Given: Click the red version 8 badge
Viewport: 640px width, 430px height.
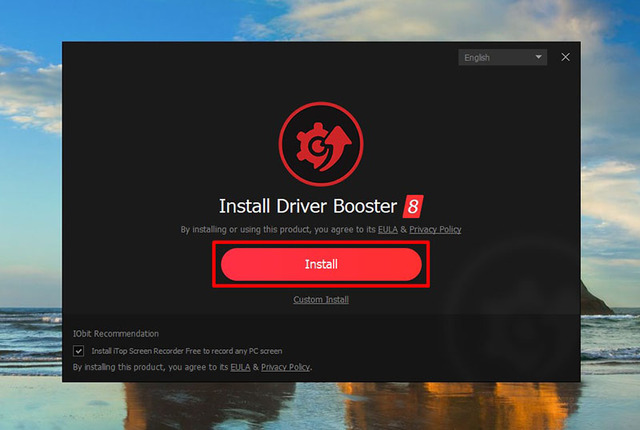Looking at the screenshot, I should pos(413,206).
